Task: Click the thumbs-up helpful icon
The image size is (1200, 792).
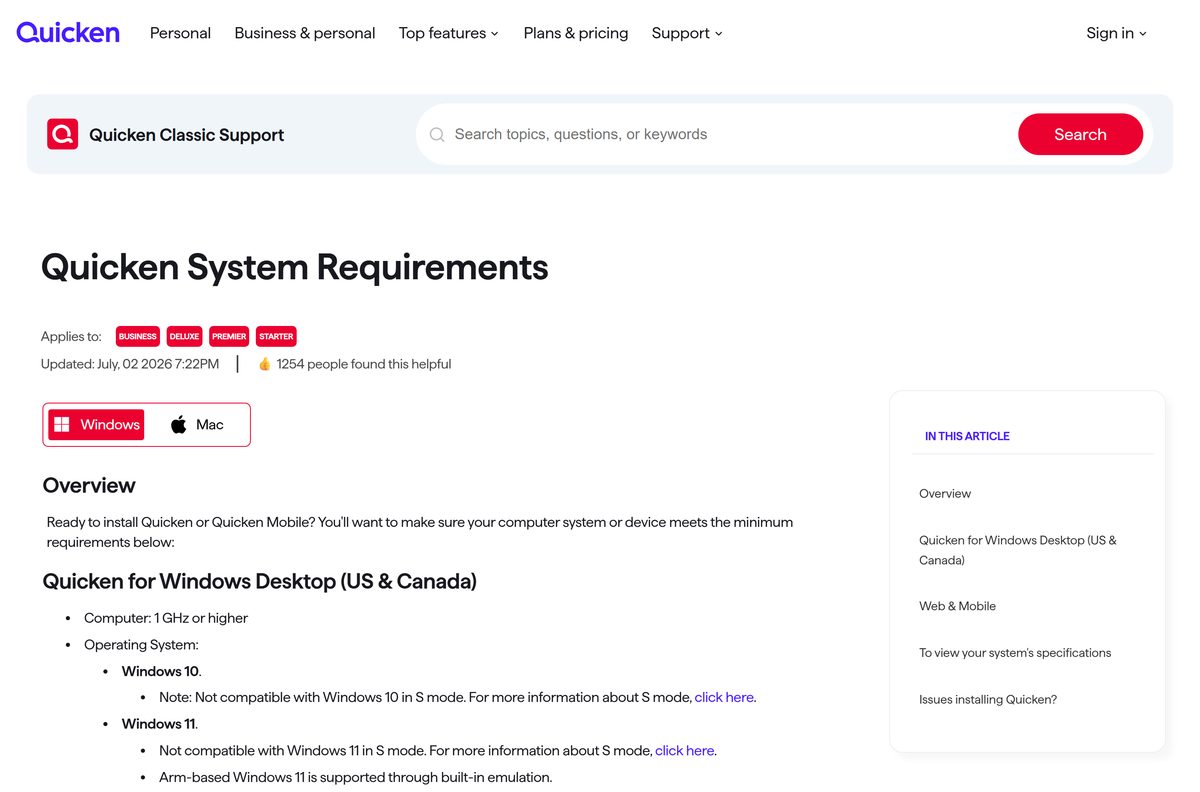Action: (x=265, y=364)
